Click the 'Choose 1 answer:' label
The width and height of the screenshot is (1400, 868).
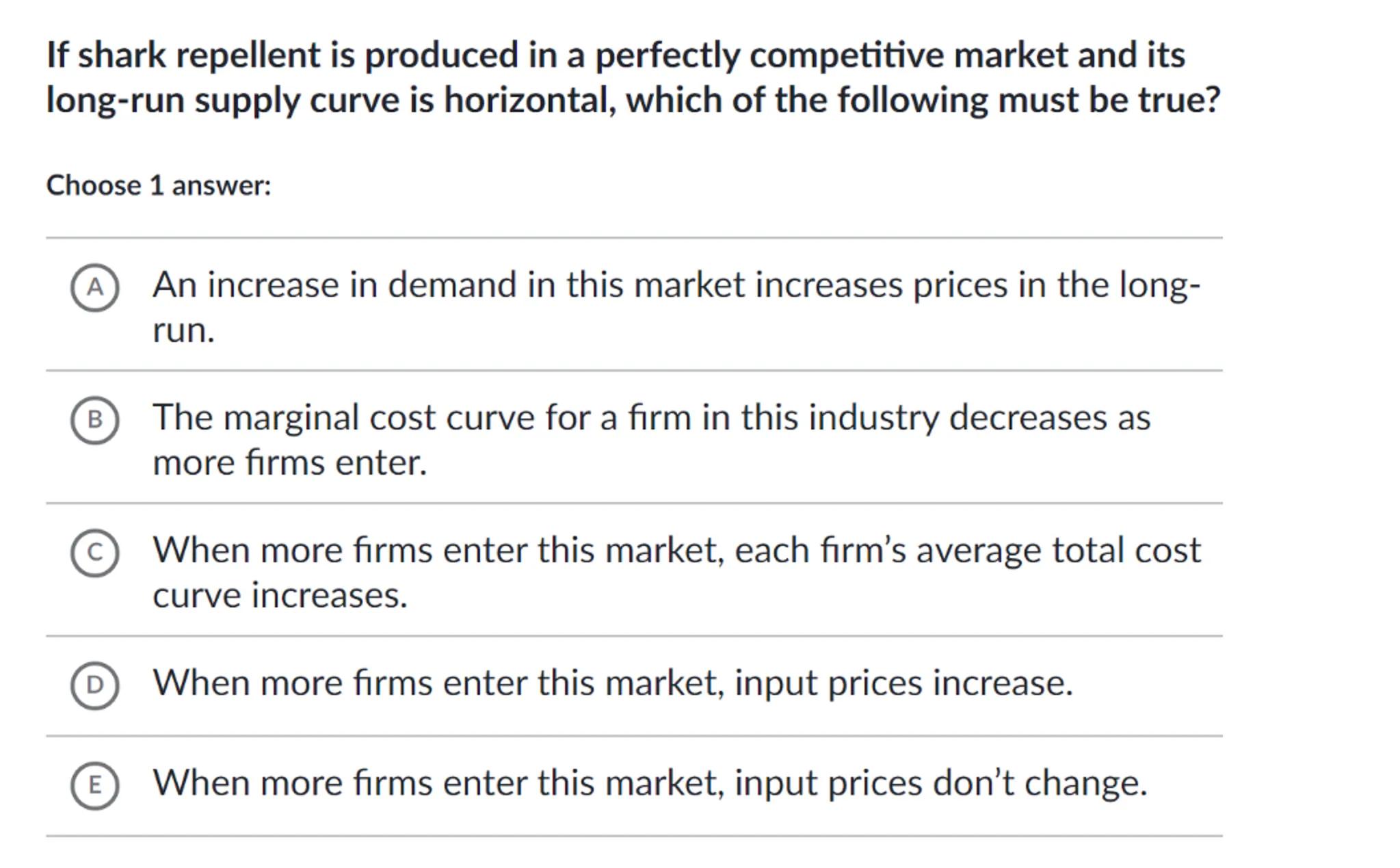(159, 185)
